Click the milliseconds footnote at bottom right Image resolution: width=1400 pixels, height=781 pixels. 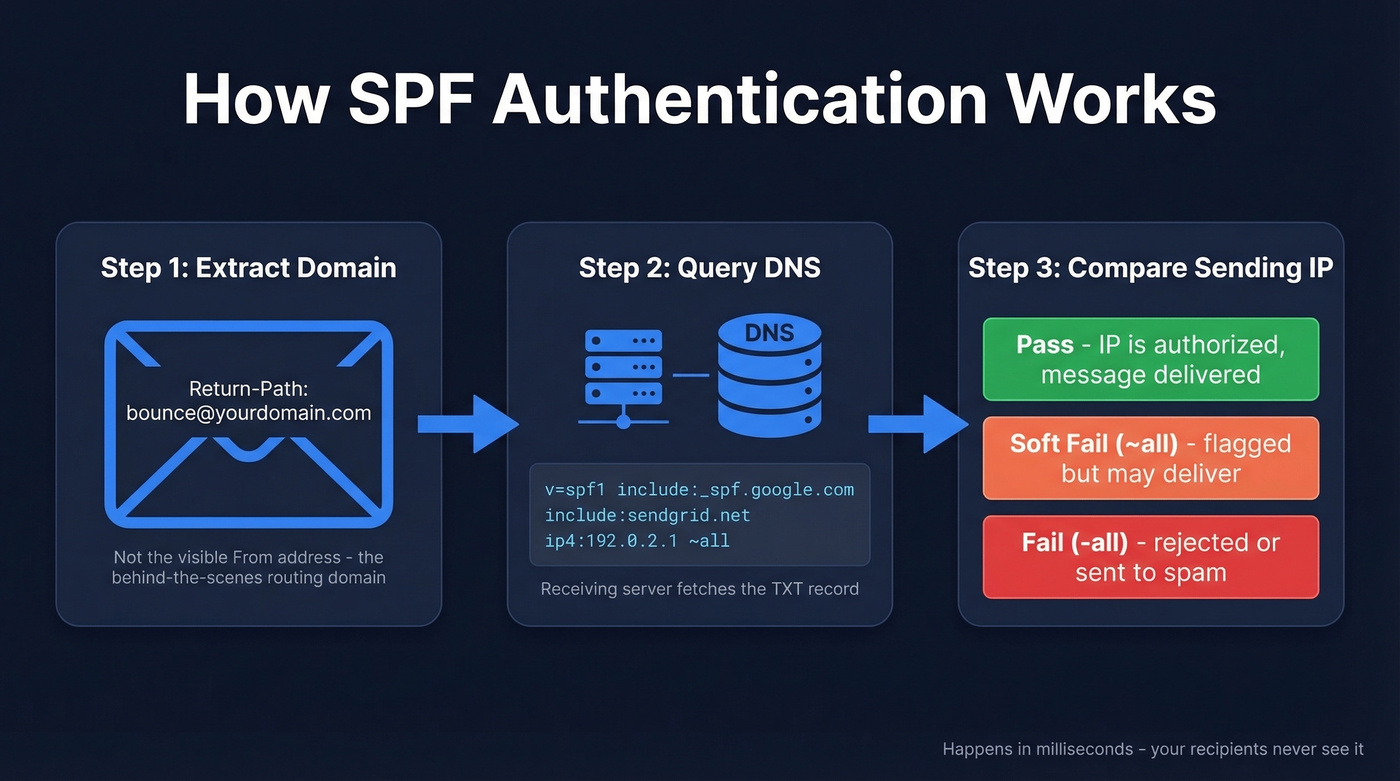point(1153,748)
